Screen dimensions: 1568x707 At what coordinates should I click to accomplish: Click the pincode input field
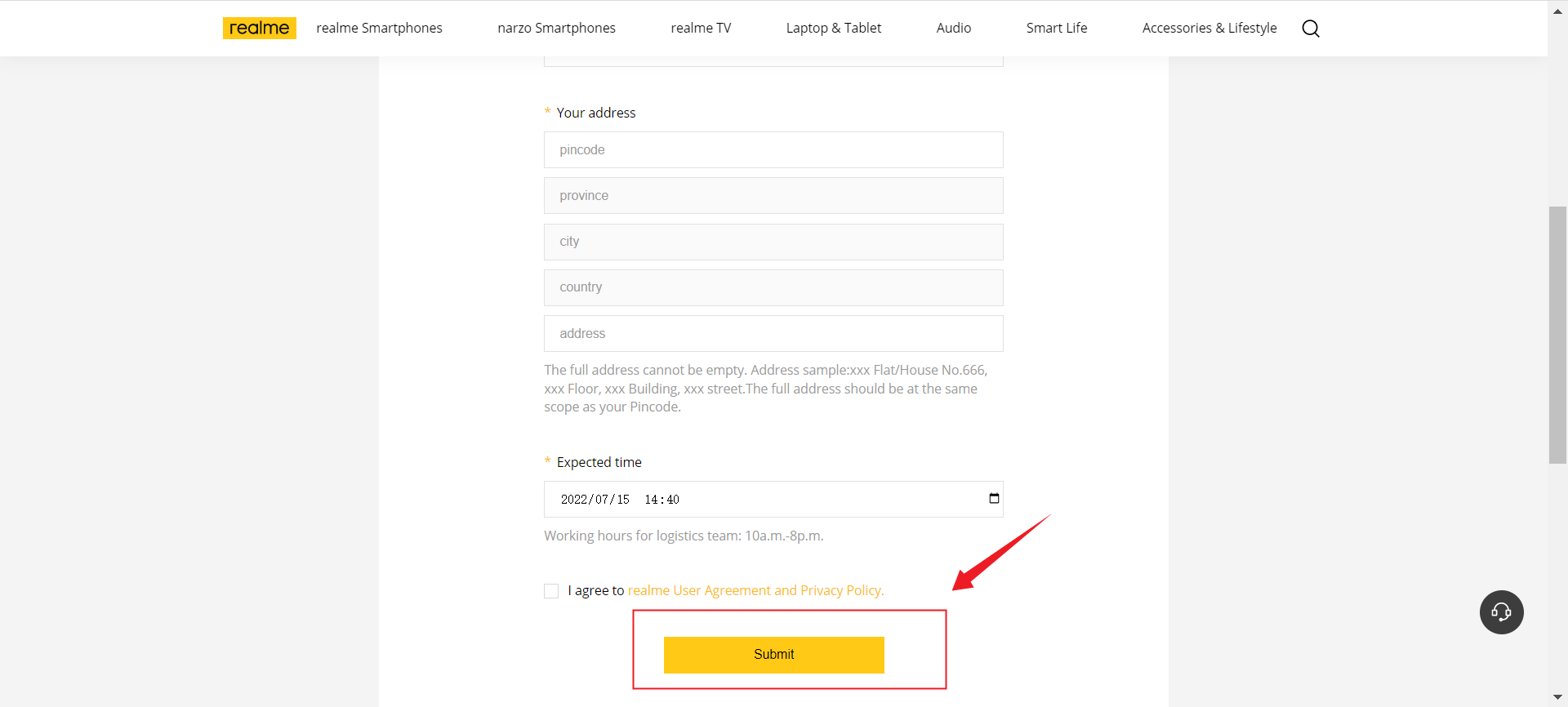click(x=773, y=150)
